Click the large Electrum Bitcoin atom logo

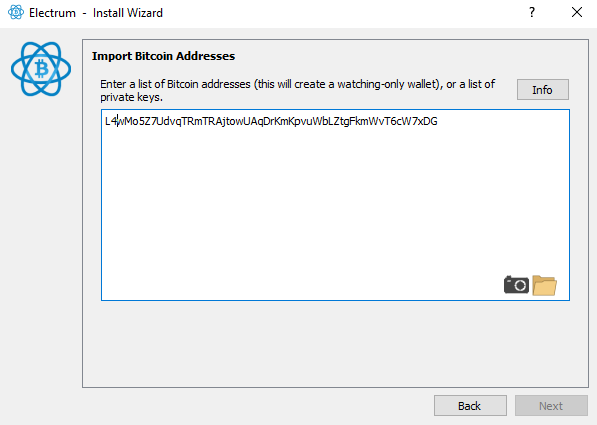click(x=41, y=69)
